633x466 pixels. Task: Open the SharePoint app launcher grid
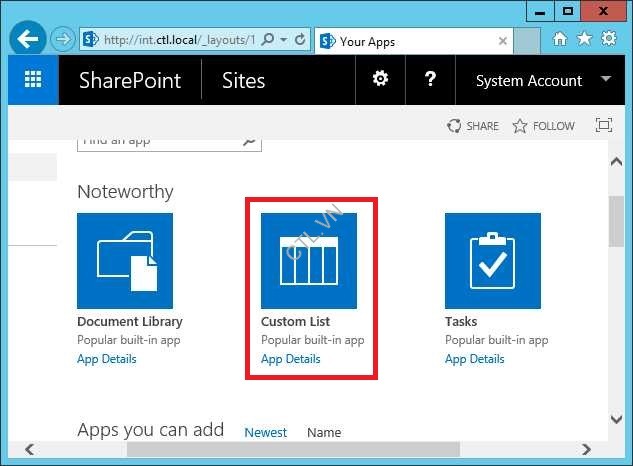[x=33, y=80]
